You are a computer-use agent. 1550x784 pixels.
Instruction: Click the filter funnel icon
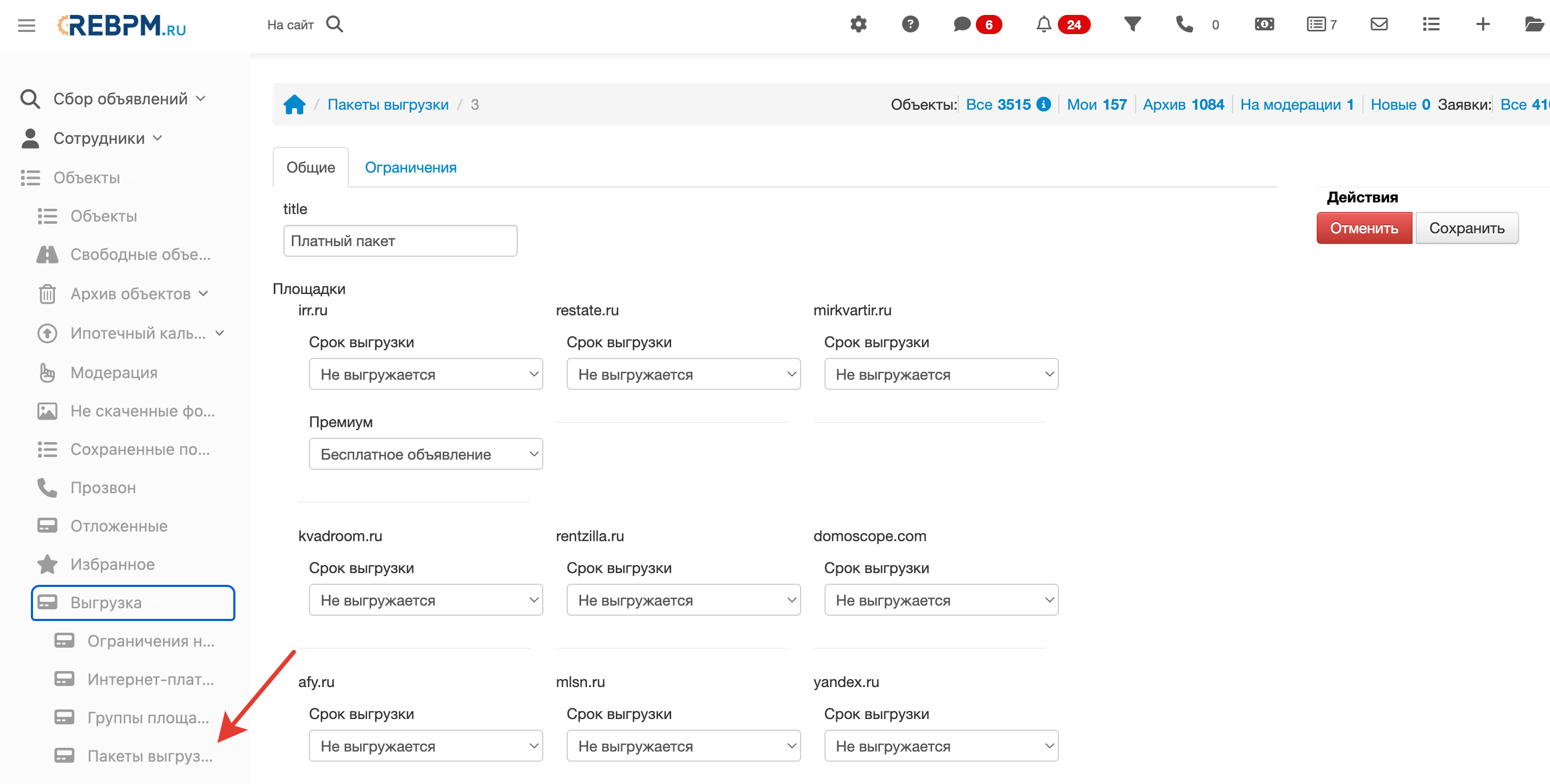coord(1132,24)
